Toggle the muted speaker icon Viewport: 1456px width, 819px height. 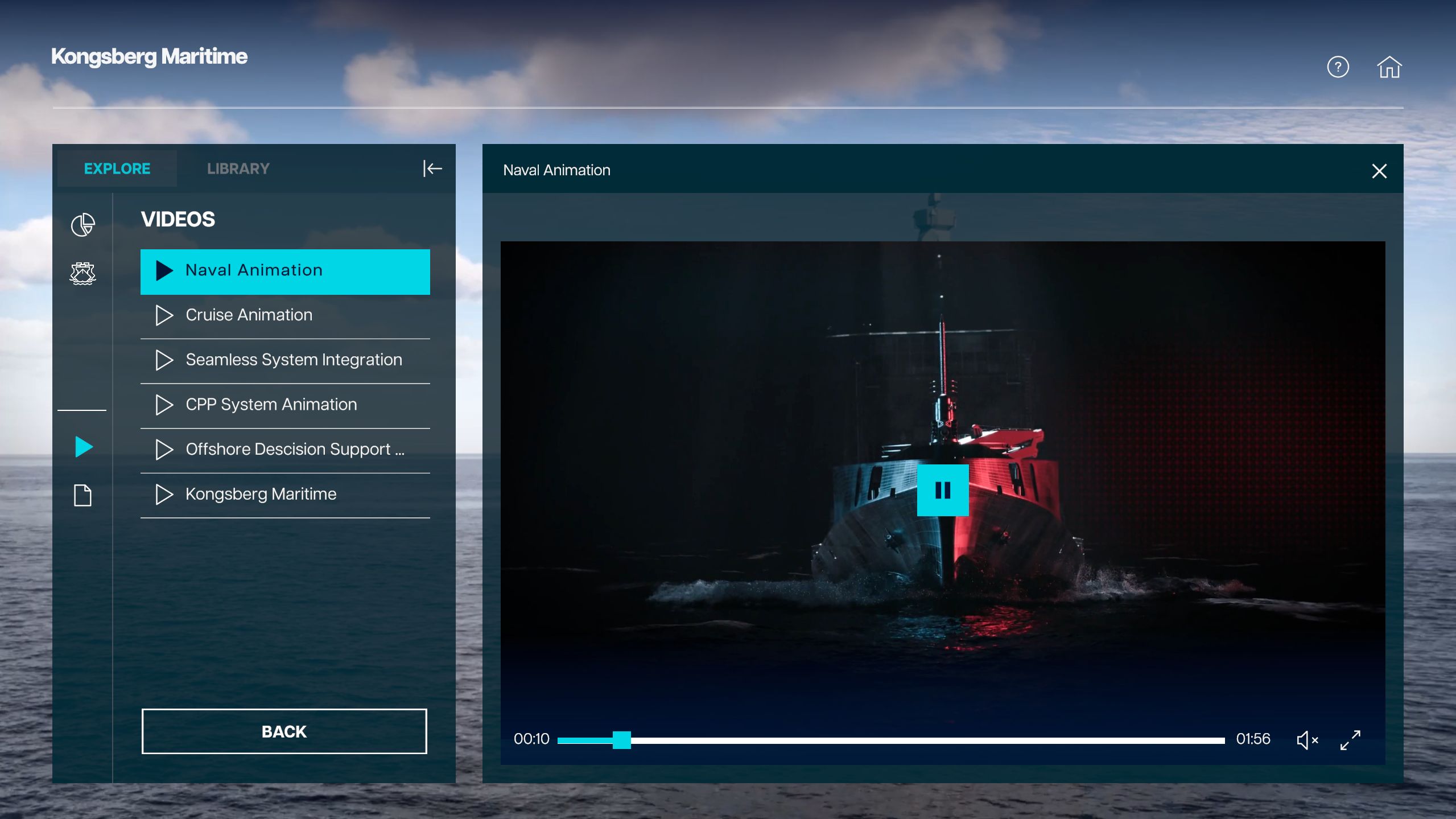tap(1307, 740)
